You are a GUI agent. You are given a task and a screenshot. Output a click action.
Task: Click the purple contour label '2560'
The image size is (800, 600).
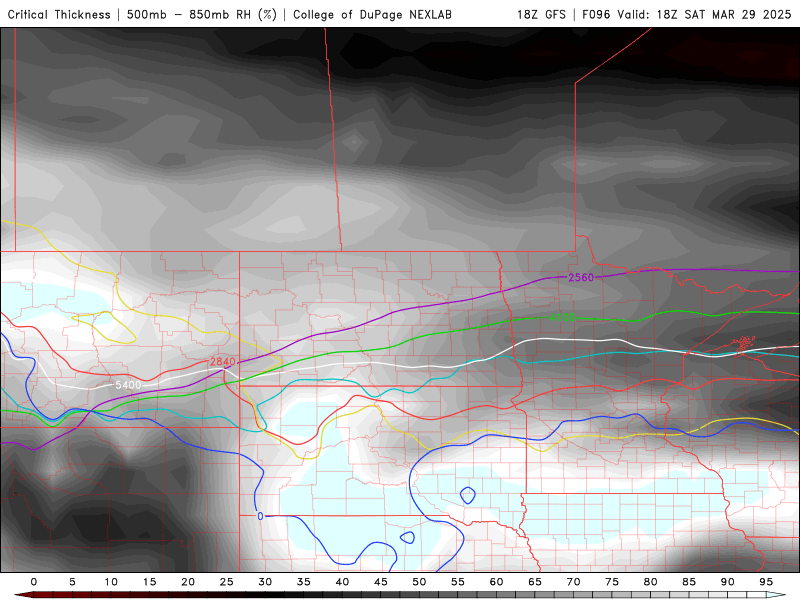[x=581, y=278]
